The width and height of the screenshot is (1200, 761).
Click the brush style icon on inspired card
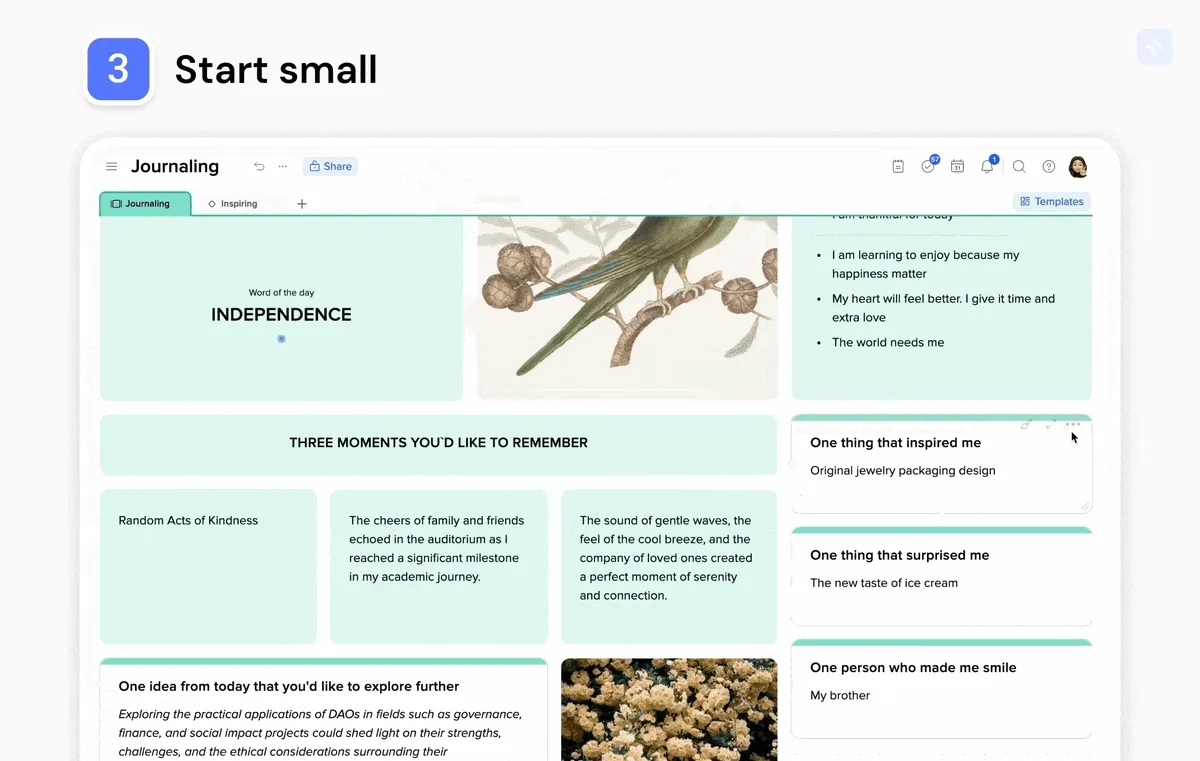1026,424
